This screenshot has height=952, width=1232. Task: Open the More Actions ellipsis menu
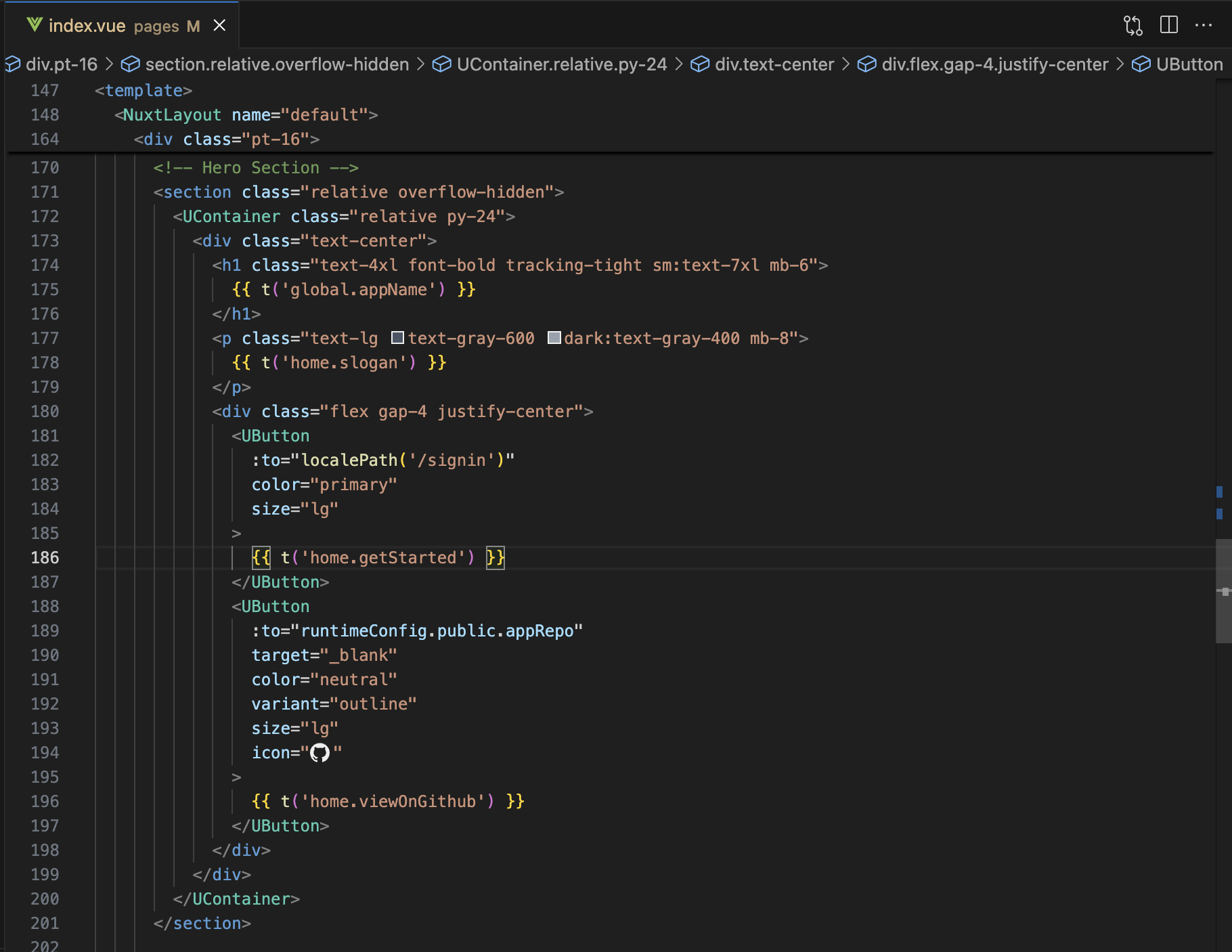[x=1204, y=26]
